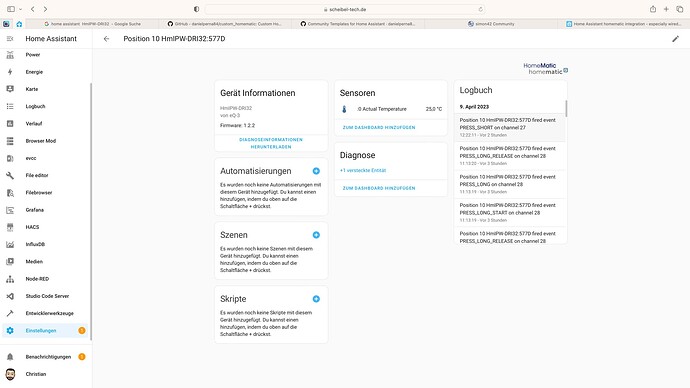Image resolution: width=690 pixels, height=388 pixels.
Task: Show the Safari tab overview icon
Action: [680, 9]
